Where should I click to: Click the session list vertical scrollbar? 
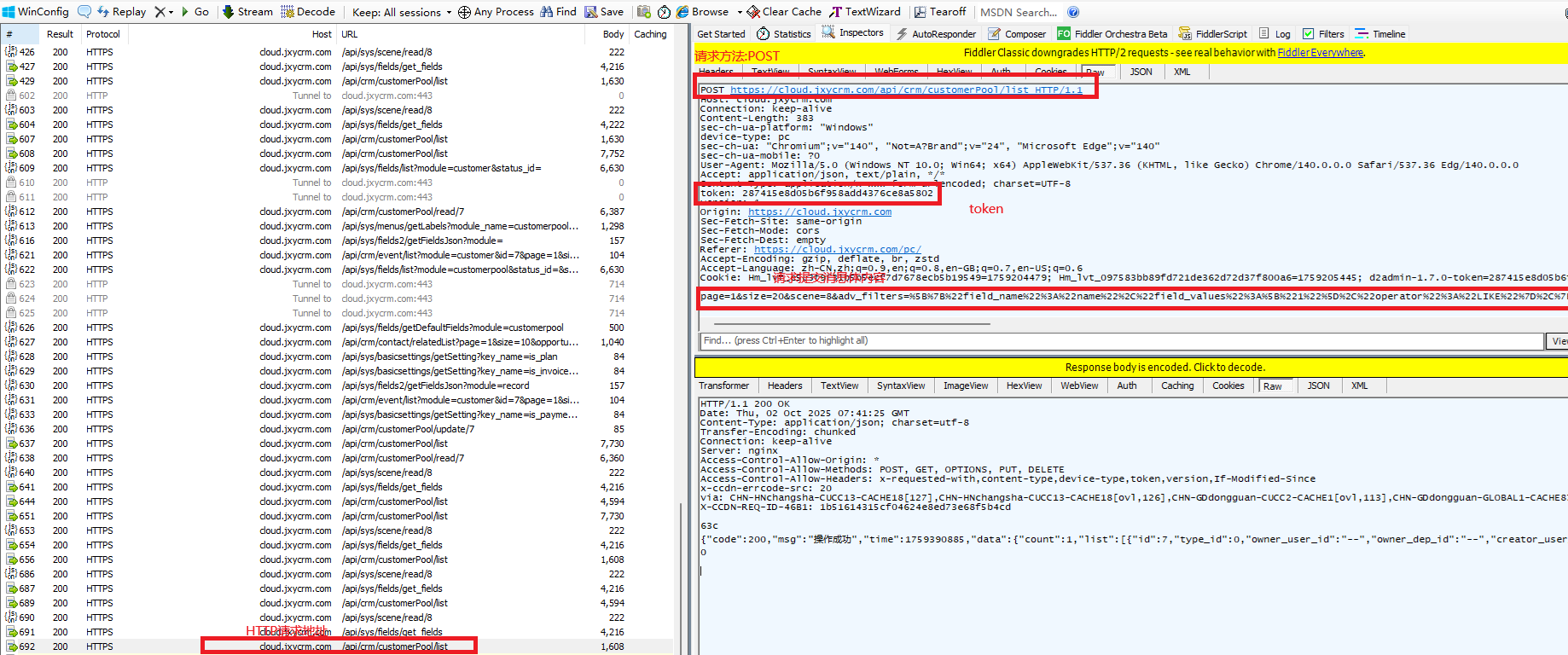[x=680, y=578]
